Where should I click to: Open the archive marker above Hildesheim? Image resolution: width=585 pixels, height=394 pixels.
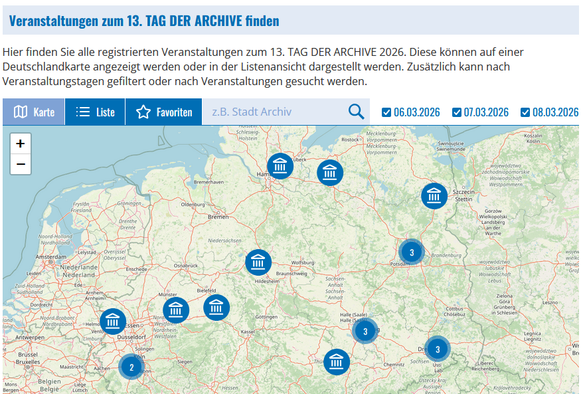coord(258,262)
